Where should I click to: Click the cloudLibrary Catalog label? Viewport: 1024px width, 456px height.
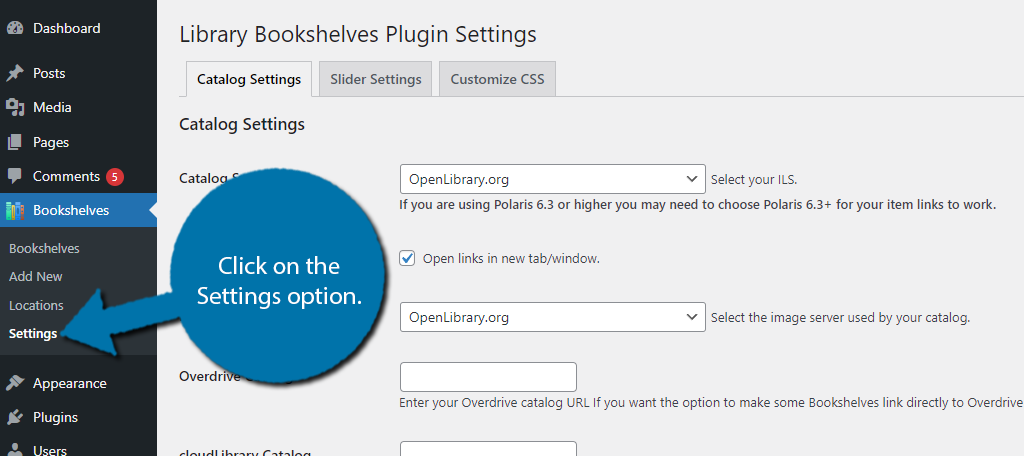[x=245, y=452]
